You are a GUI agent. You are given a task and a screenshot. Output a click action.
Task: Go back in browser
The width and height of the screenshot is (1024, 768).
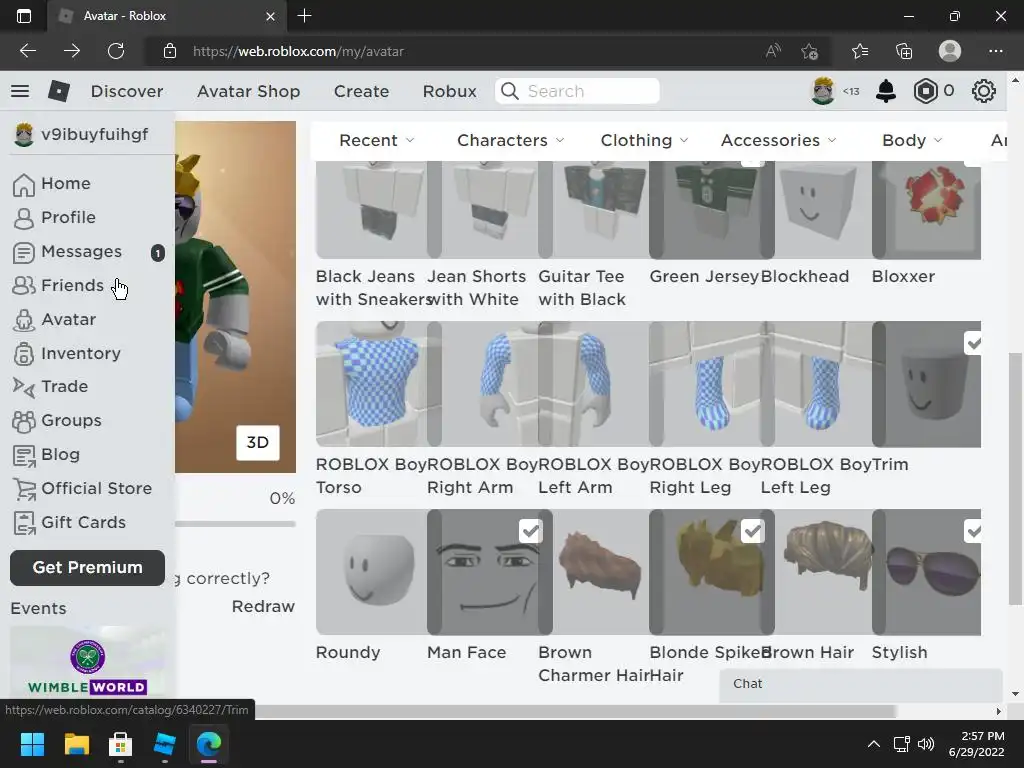(x=27, y=51)
